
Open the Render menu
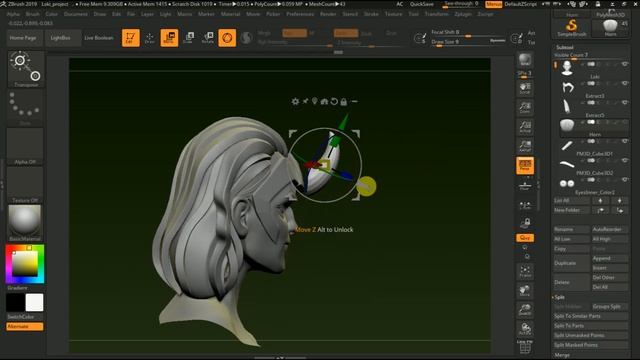coord(328,14)
